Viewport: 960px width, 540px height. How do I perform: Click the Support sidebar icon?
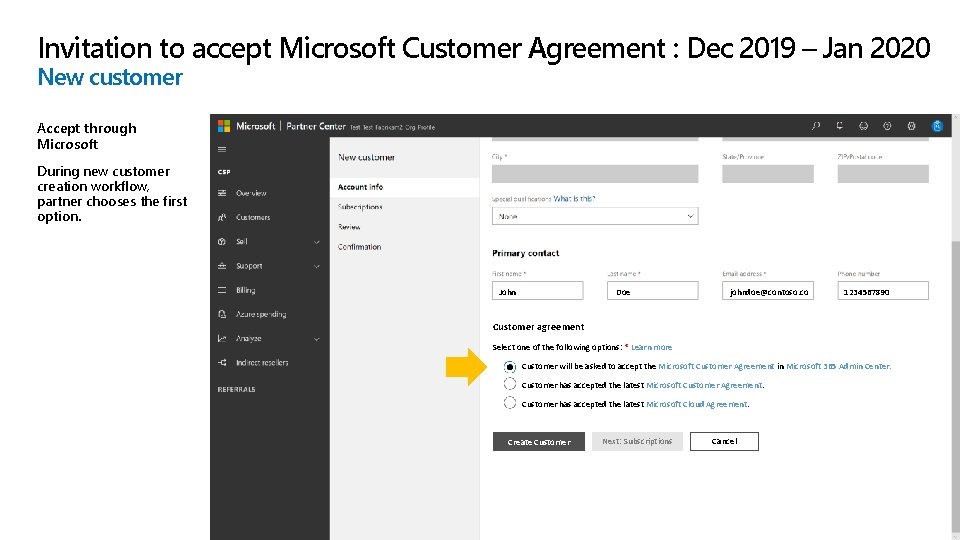tap(222, 266)
